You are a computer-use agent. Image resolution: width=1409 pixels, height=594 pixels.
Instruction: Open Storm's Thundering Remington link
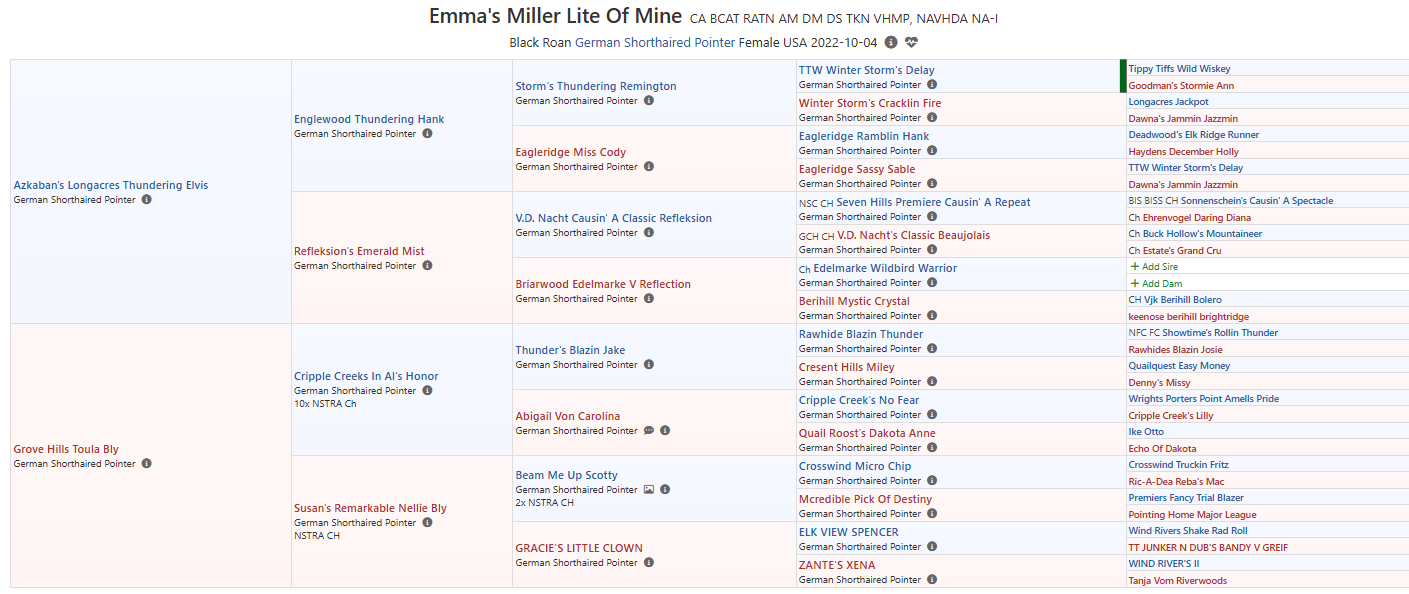click(596, 86)
